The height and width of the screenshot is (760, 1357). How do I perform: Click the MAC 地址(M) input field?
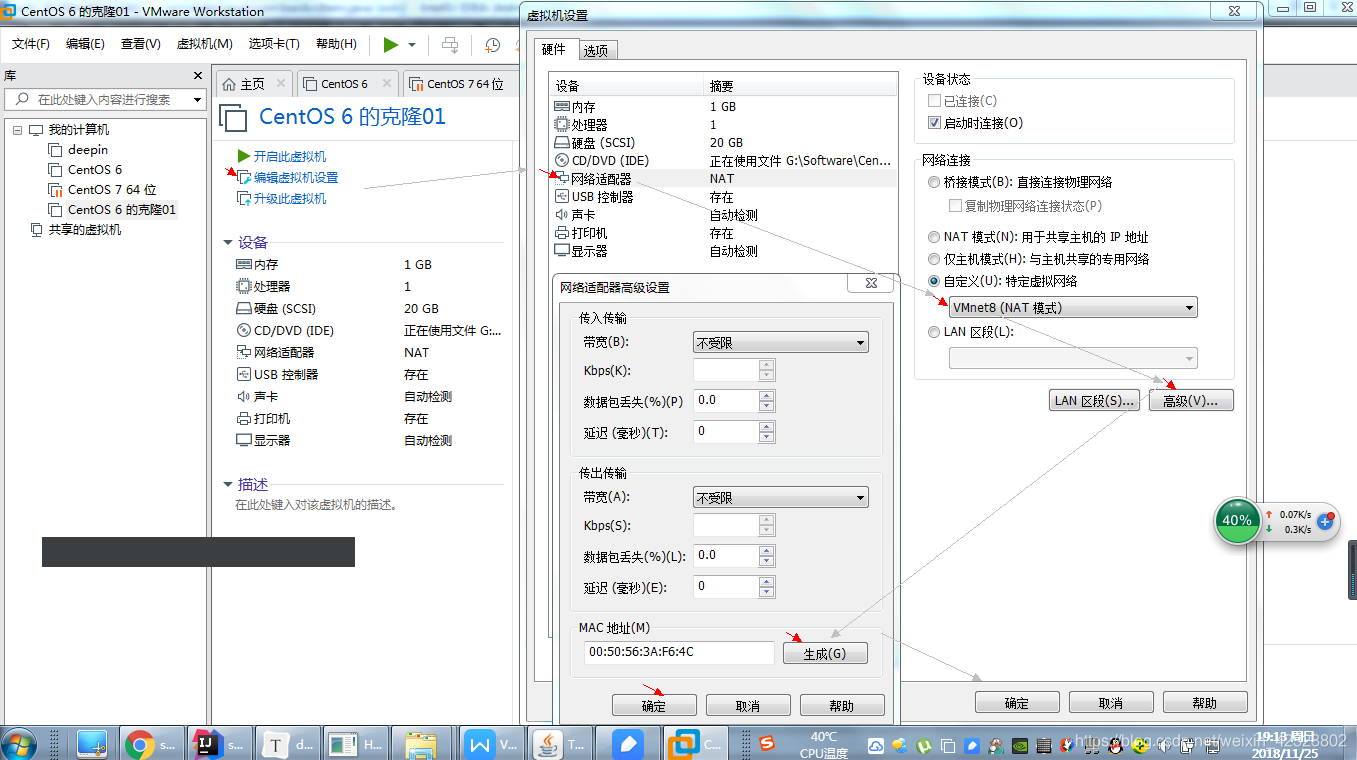679,652
